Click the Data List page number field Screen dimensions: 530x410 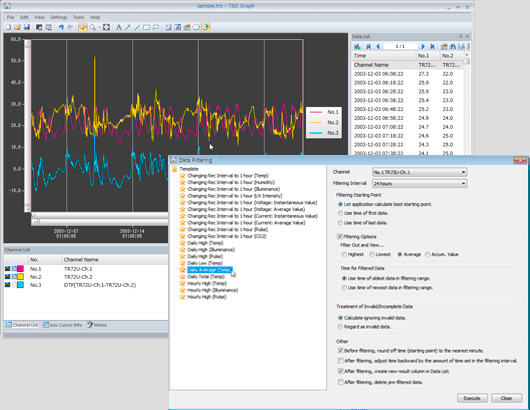pyautogui.click(x=400, y=46)
